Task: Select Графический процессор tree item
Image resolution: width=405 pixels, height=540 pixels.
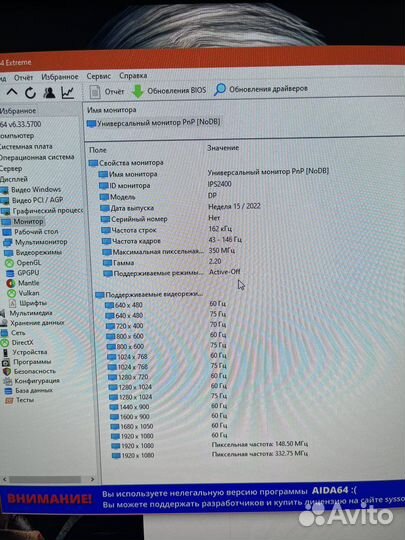Action: click(x=42, y=211)
